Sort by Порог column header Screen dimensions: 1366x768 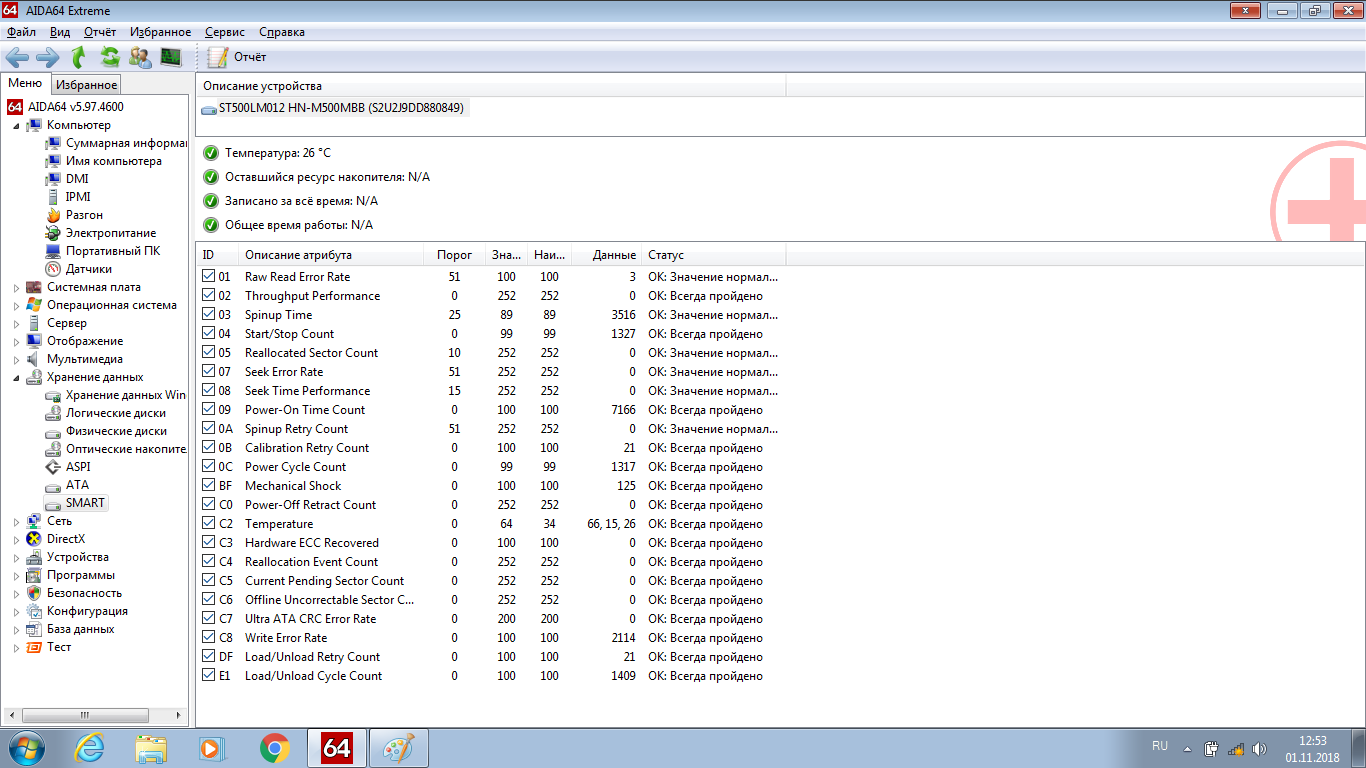point(454,255)
